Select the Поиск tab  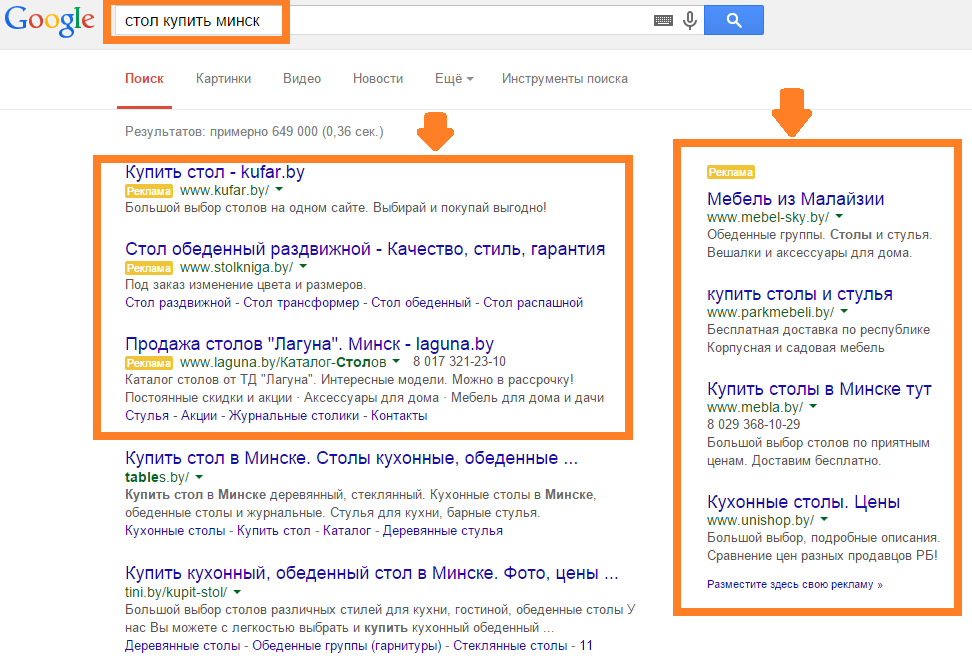point(144,79)
